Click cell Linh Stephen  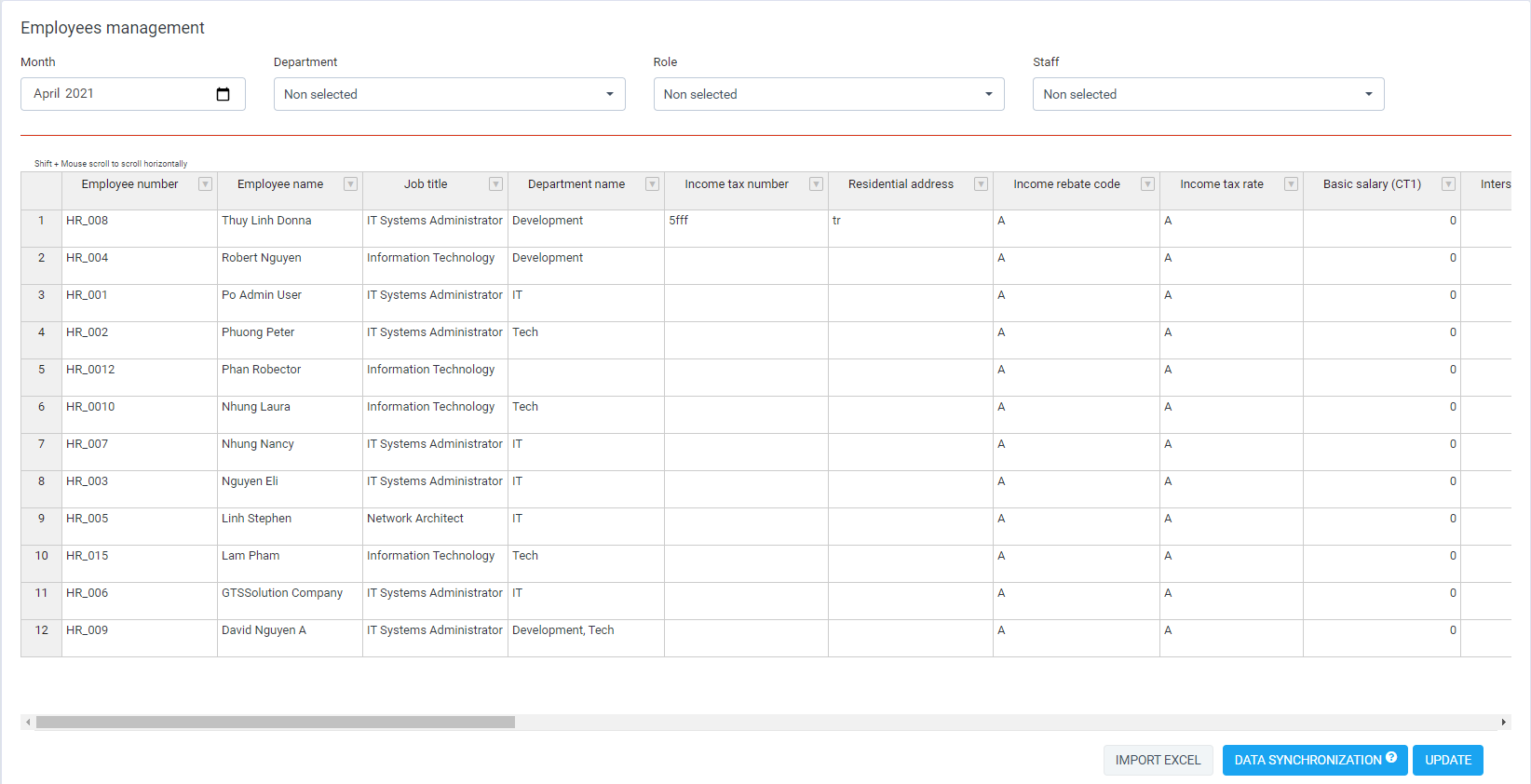point(291,526)
